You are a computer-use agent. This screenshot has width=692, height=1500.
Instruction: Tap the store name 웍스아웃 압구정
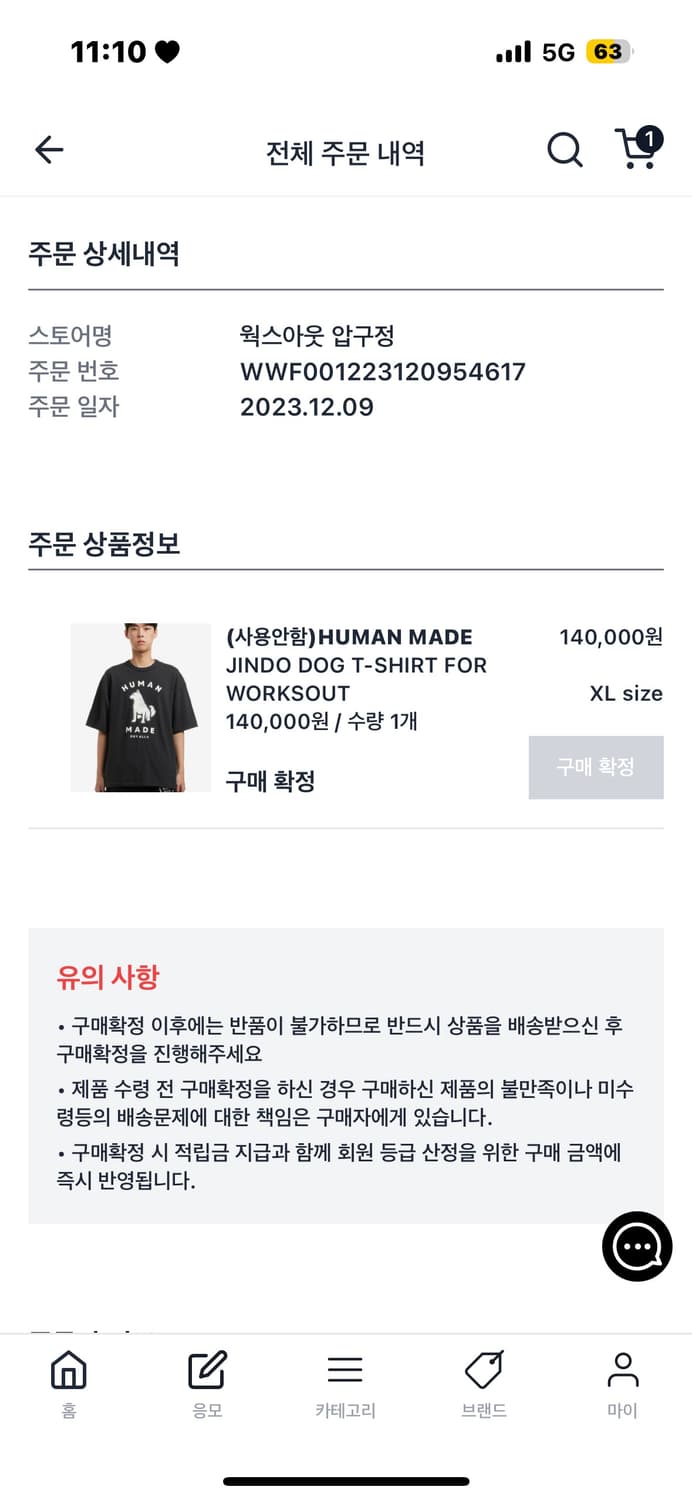pyautogui.click(x=317, y=336)
